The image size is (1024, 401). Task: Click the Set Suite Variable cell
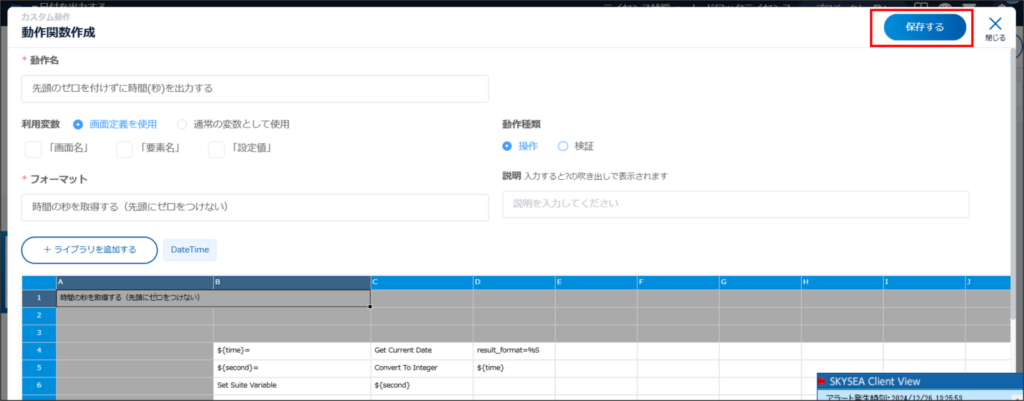click(291, 384)
